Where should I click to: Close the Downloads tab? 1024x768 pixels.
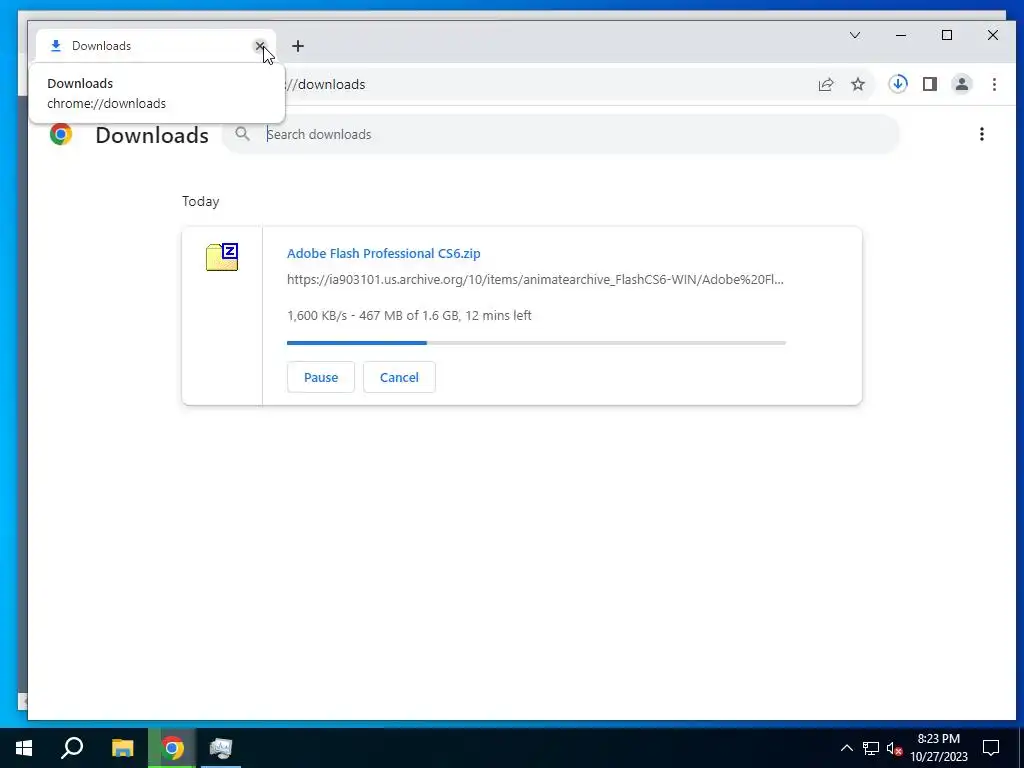point(260,46)
